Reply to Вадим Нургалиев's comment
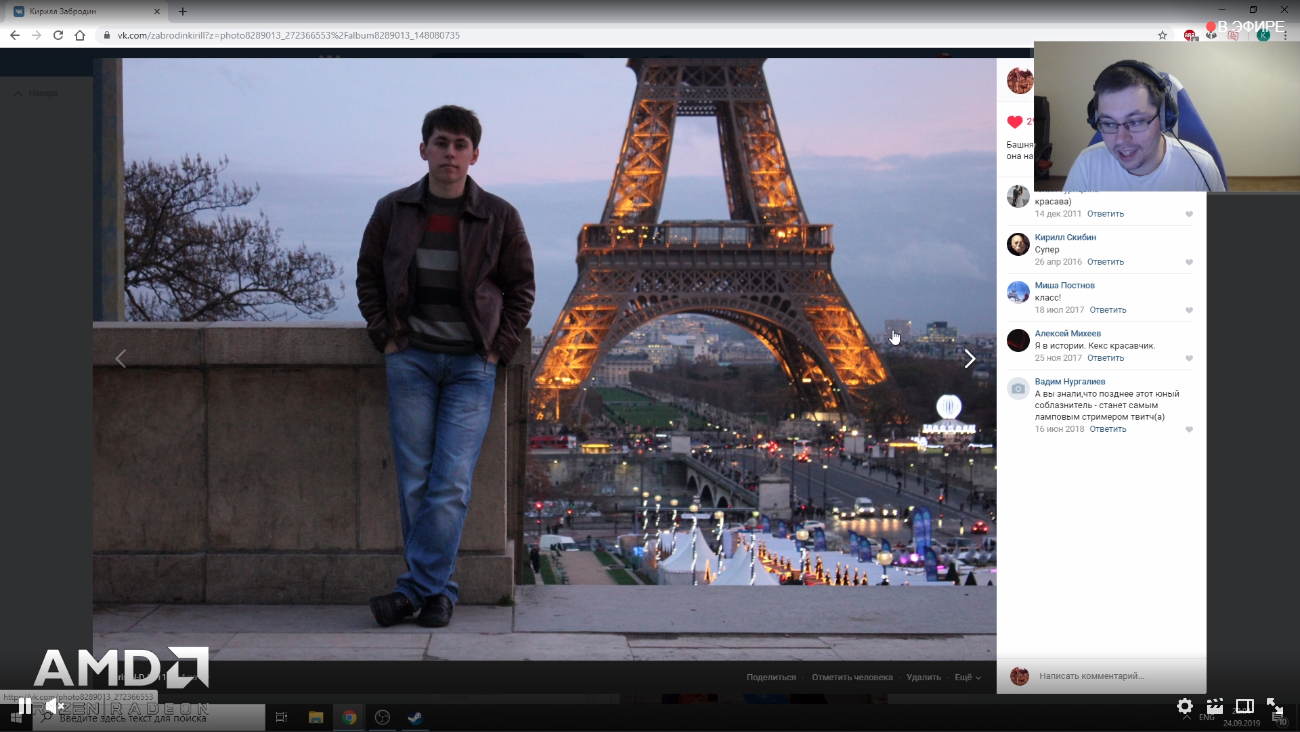 1108,429
